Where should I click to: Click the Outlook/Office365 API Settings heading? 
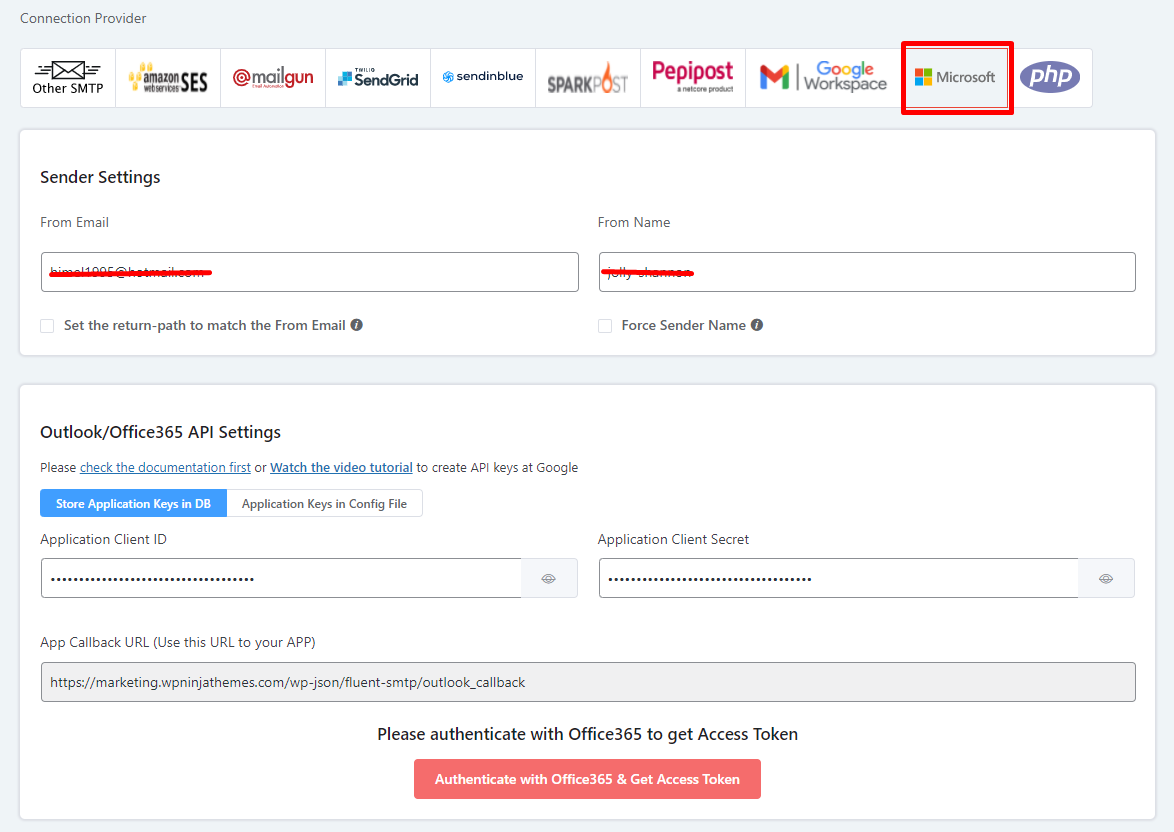(160, 432)
